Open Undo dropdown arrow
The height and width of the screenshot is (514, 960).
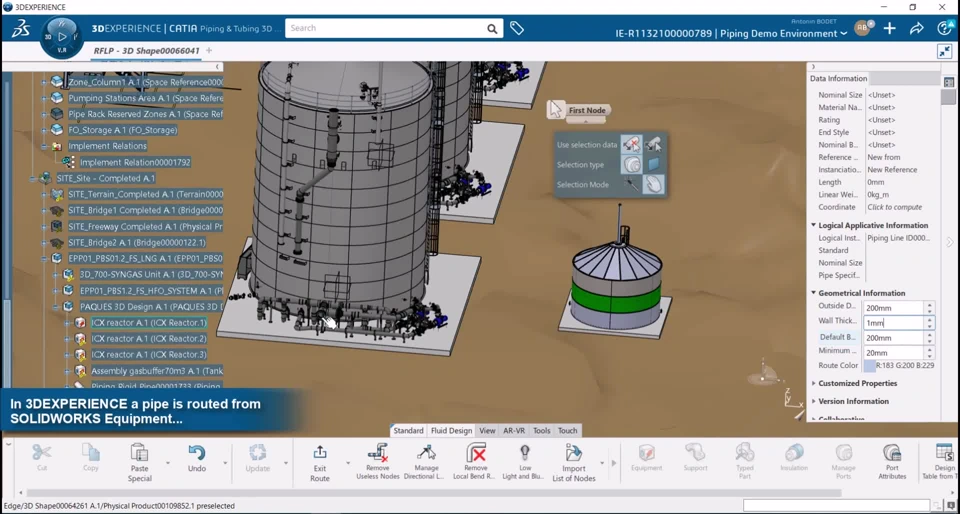pyautogui.click(x=225, y=463)
